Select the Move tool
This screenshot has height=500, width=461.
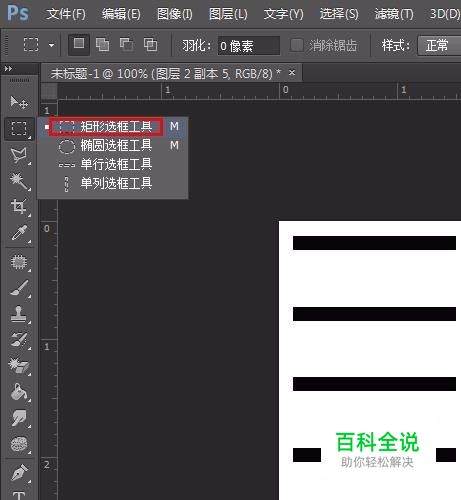point(19,102)
